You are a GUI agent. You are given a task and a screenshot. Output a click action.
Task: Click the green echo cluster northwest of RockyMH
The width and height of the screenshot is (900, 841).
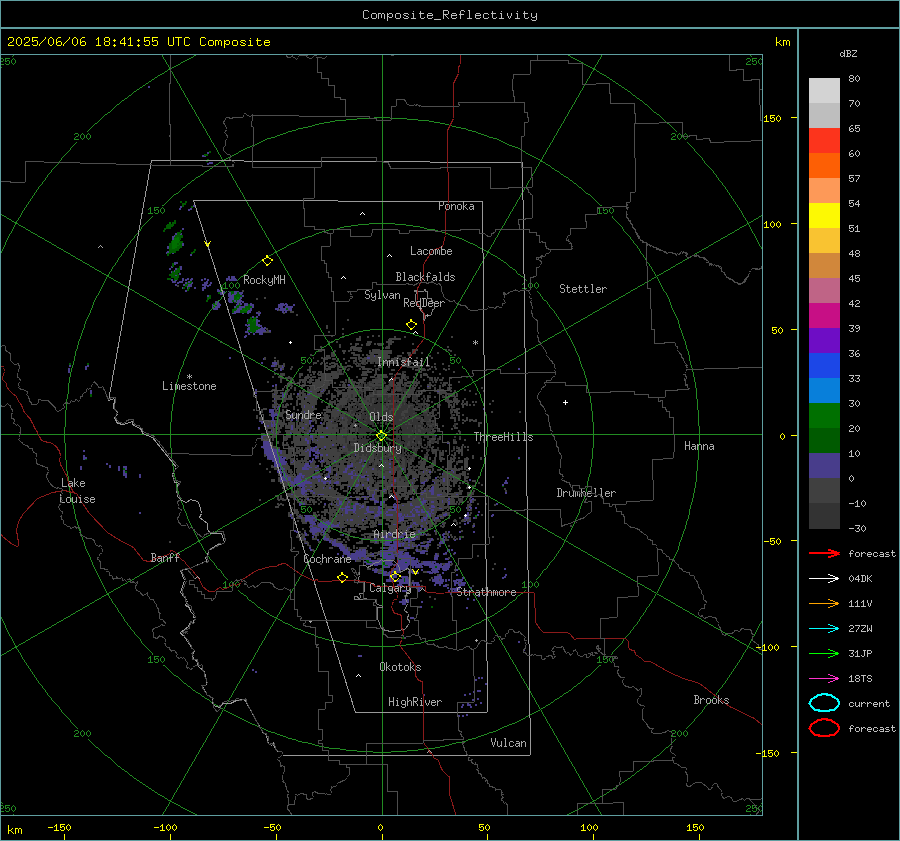click(x=175, y=241)
